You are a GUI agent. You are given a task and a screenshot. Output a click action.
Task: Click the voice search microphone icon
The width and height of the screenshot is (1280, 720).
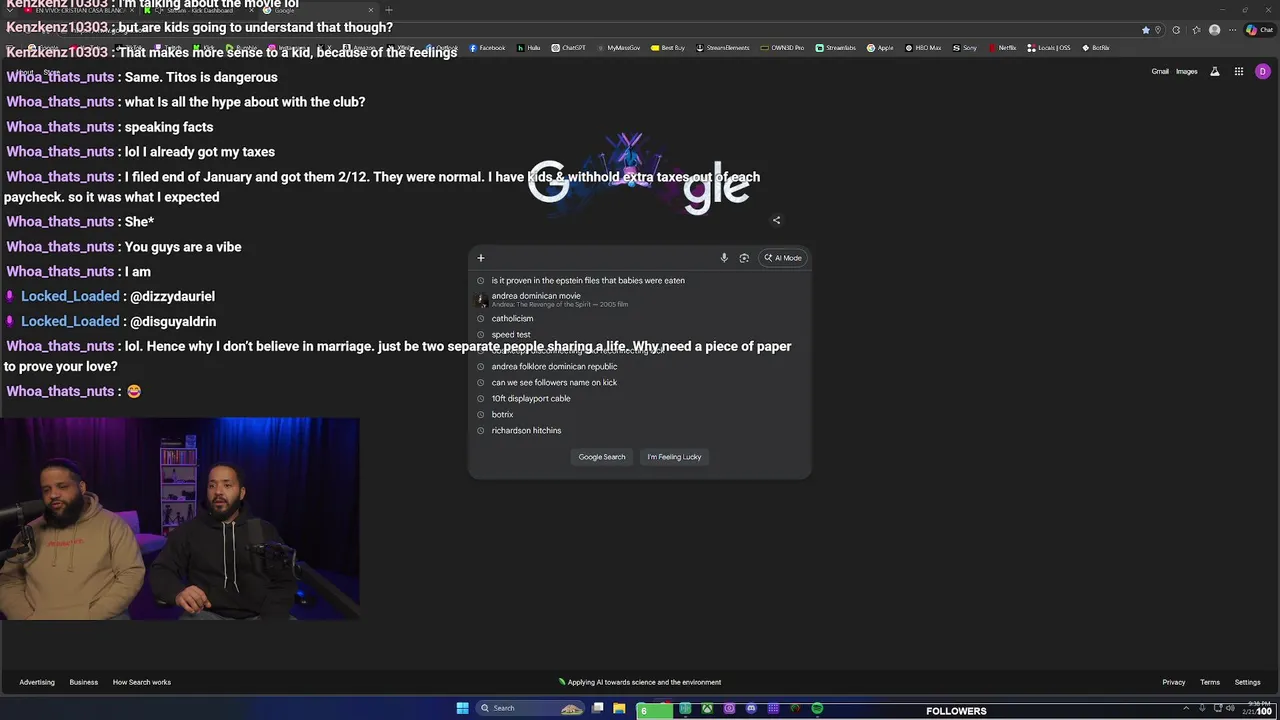[724, 258]
